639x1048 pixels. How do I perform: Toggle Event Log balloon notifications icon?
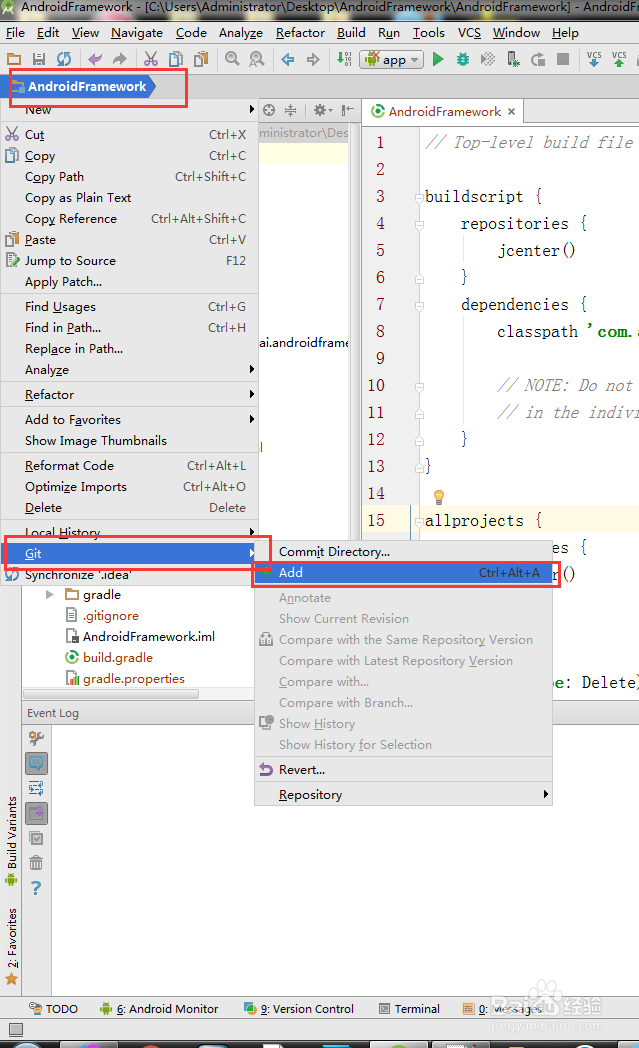point(36,763)
